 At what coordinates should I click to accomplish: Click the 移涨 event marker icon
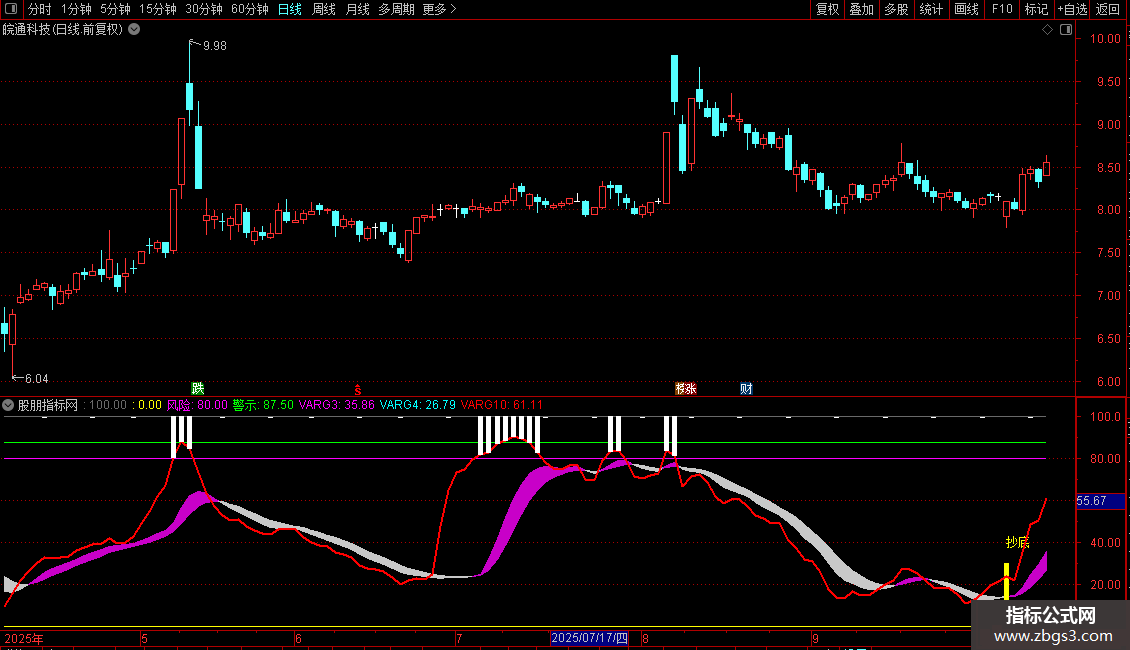[x=685, y=388]
